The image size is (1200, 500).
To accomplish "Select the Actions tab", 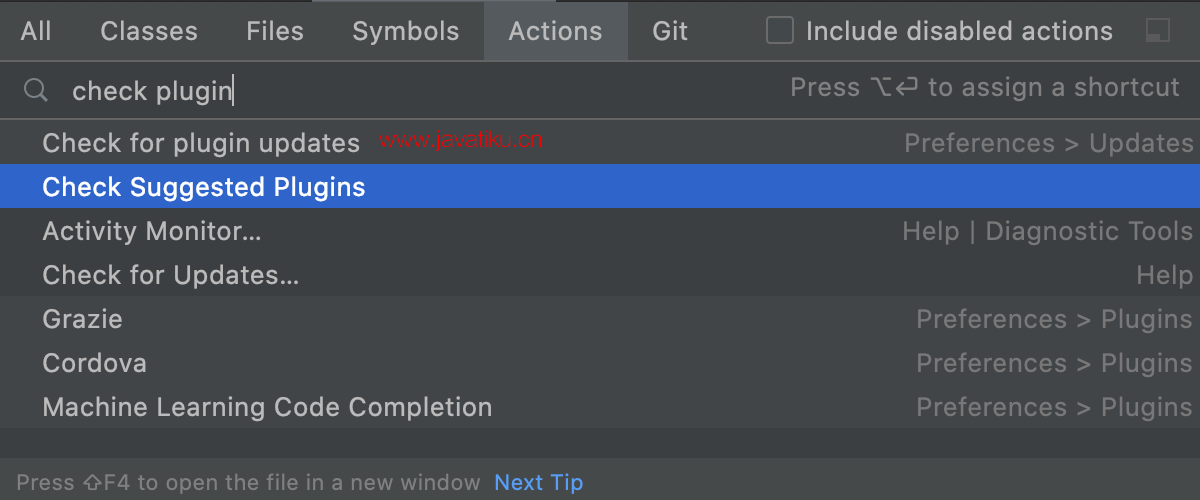I will [x=556, y=31].
